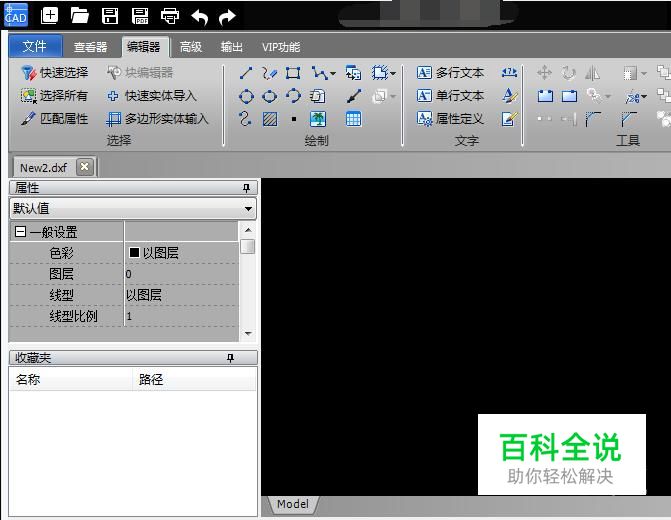This screenshot has width=671, height=520.
Task: Click 匹配属性 button
Action: pyautogui.click(x=55, y=119)
